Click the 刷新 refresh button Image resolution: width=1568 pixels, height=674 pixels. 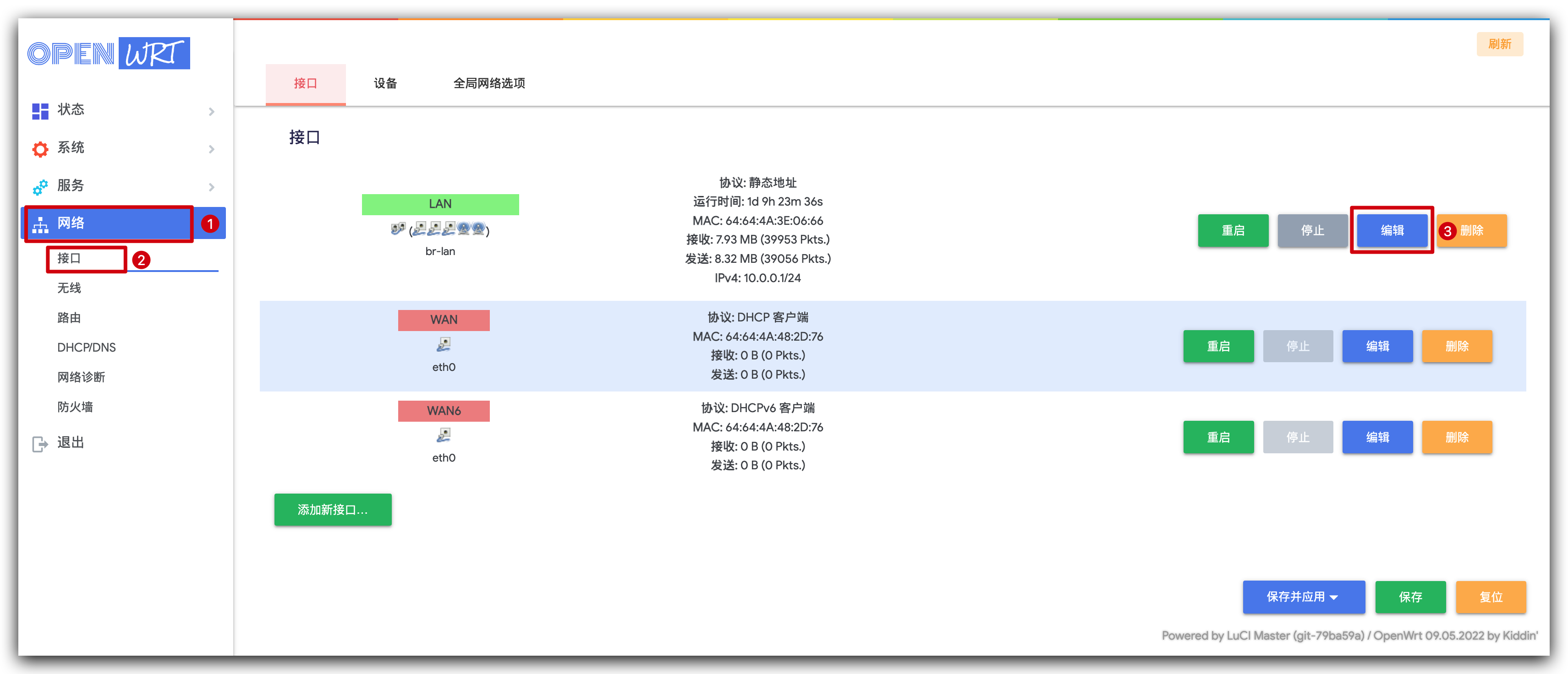pyautogui.click(x=1500, y=44)
